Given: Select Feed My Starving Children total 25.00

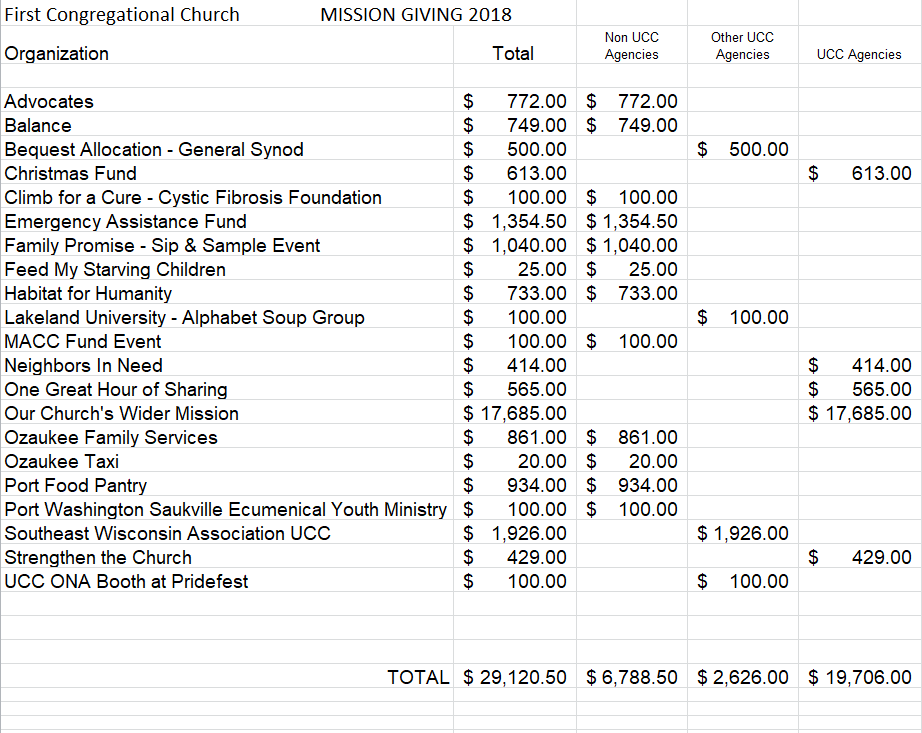Looking at the screenshot, I should [x=515, y=269].
